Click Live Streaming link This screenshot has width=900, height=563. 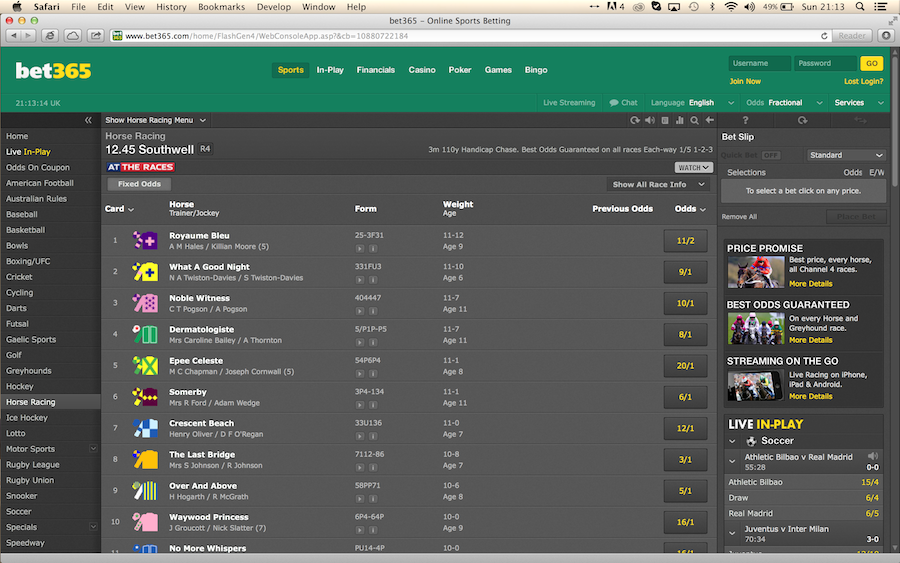569,103
